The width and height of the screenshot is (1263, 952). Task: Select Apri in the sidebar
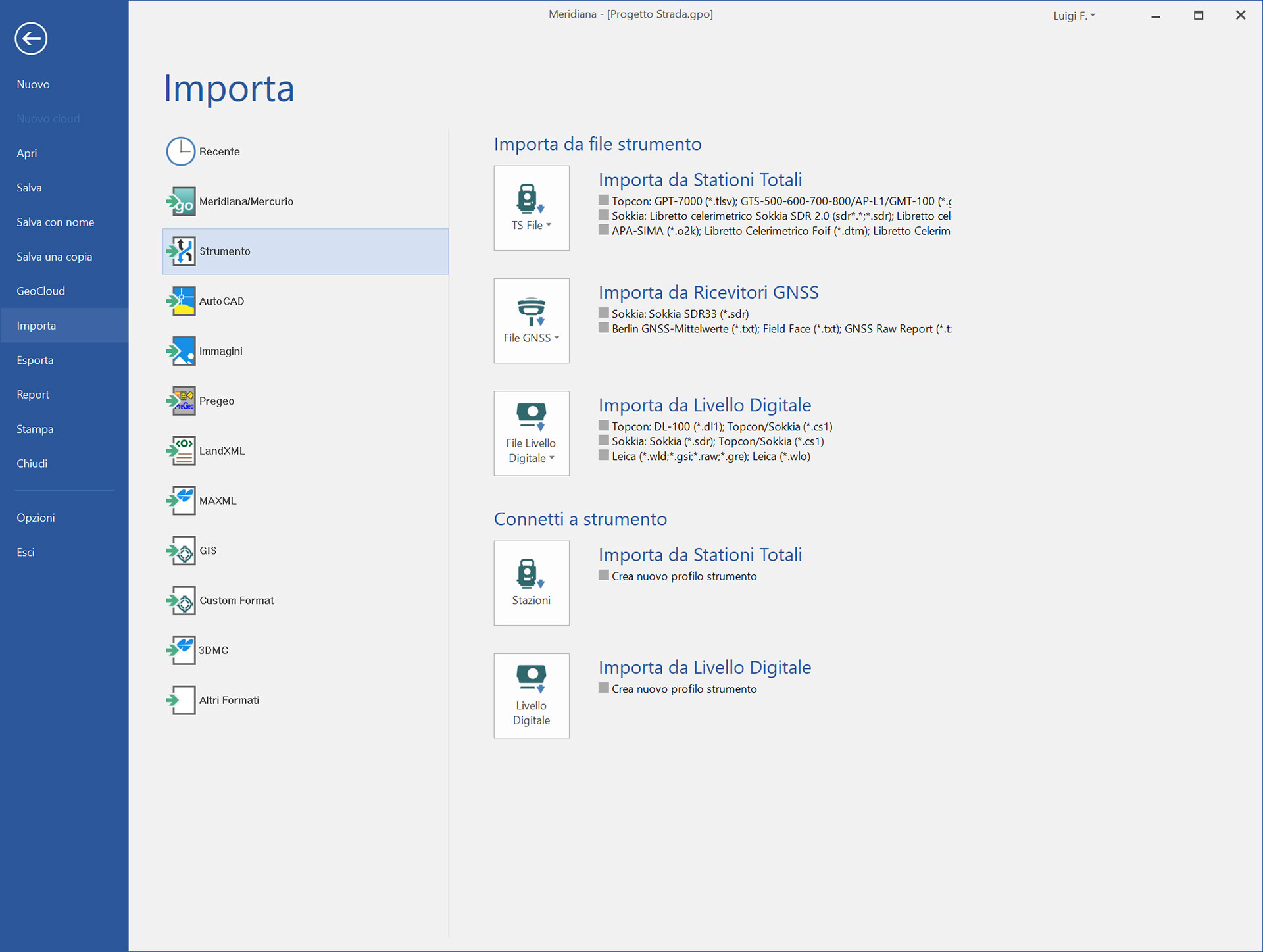27,153
